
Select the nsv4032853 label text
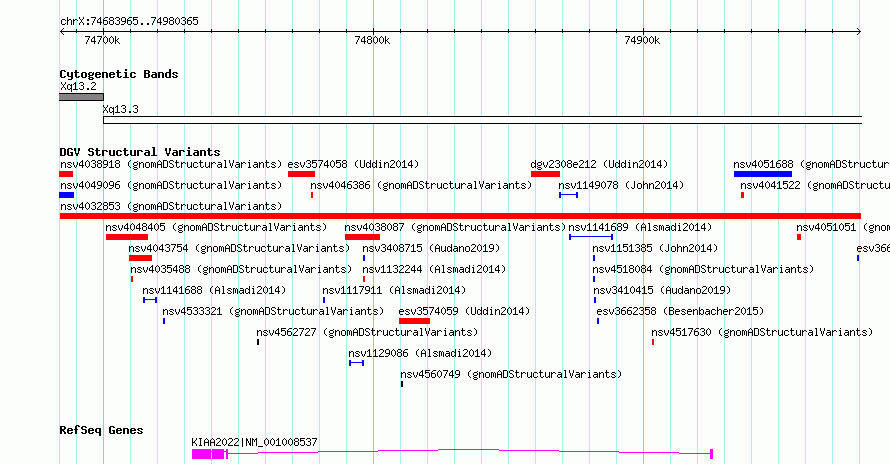click(171, 207)
